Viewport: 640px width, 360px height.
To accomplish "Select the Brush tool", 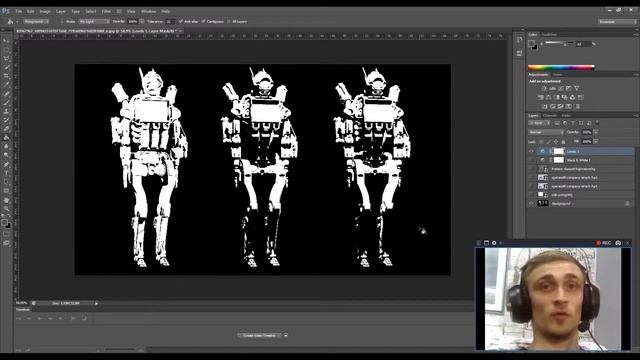I will coord(6,102).
